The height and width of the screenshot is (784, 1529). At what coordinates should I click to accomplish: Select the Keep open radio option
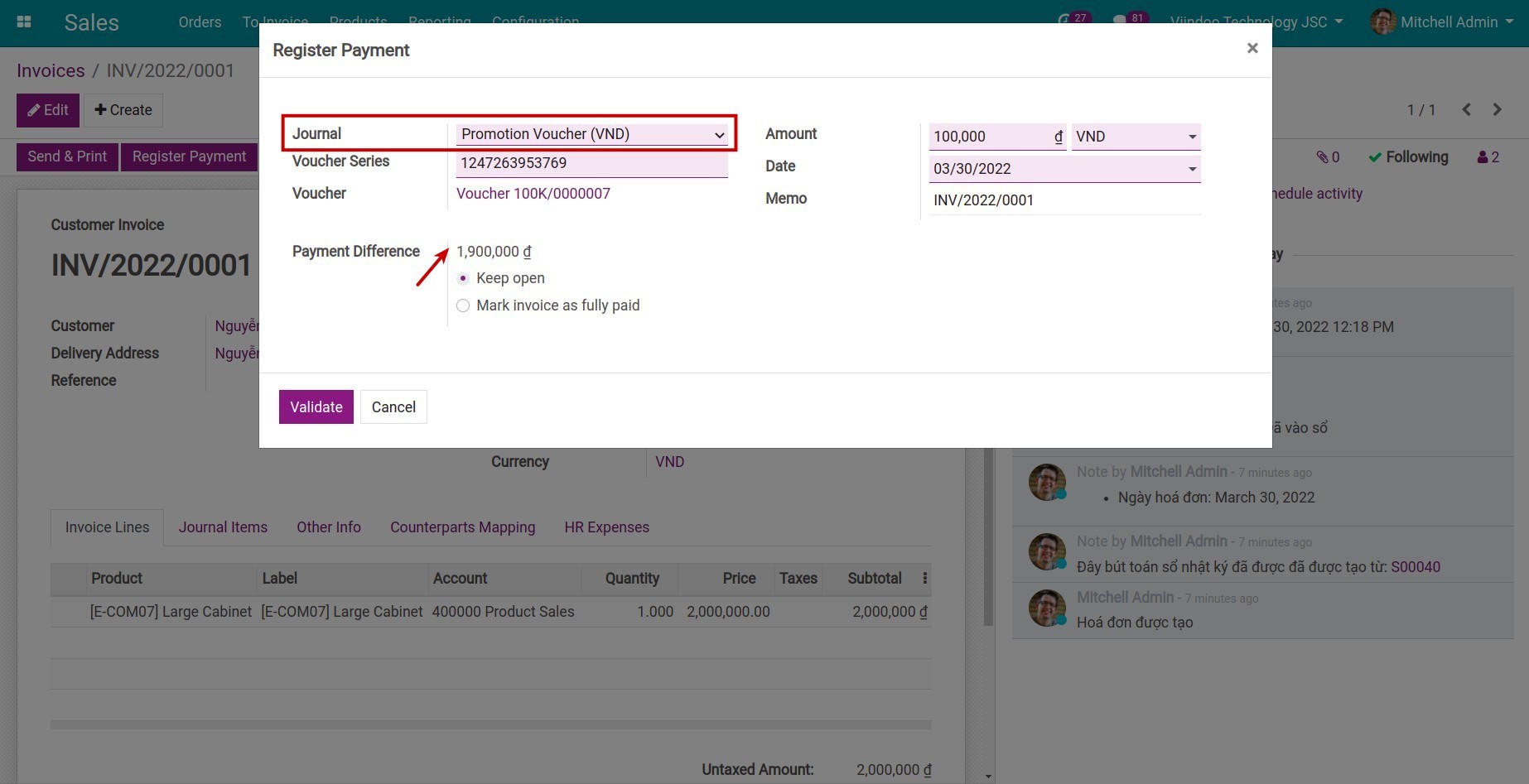coord(463,278)
